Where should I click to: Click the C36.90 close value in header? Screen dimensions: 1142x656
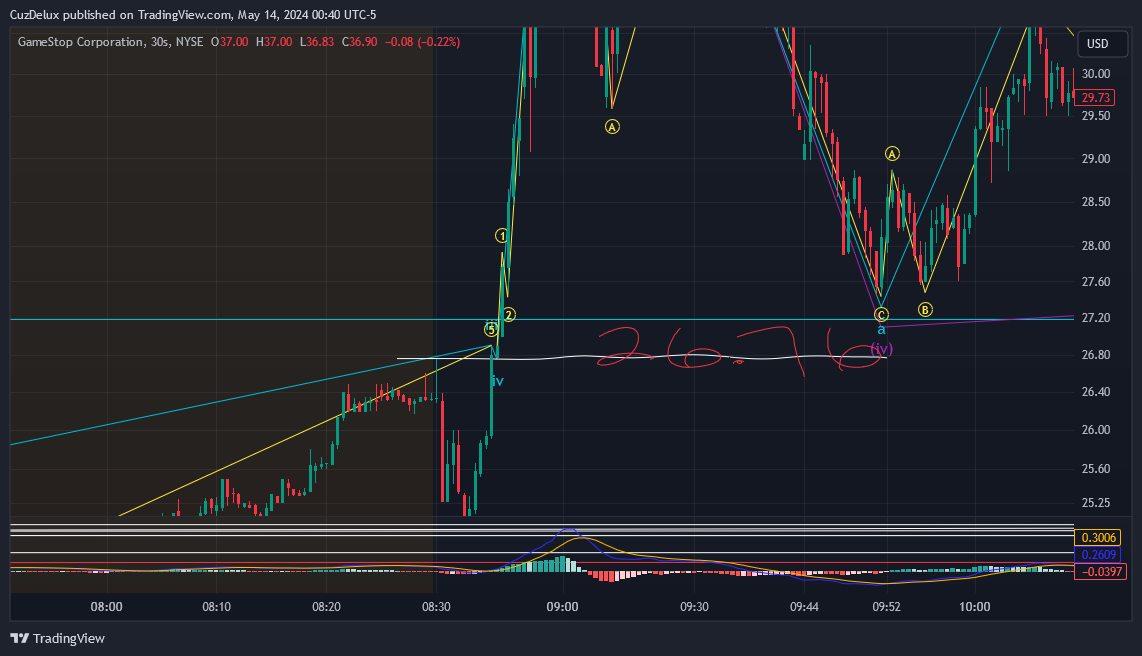pos(360,42)
